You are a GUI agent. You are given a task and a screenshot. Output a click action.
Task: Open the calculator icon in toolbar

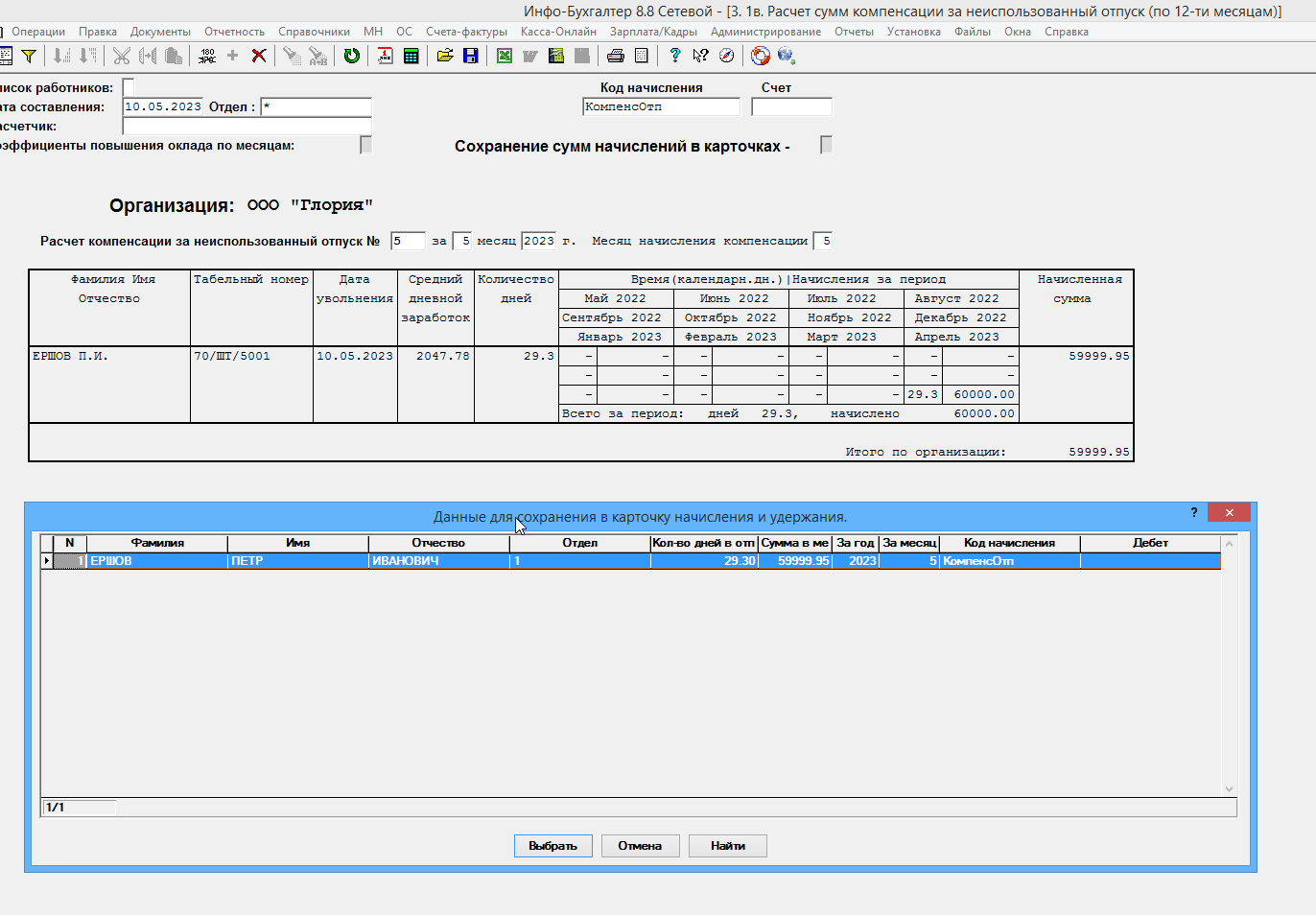point(411,56)
